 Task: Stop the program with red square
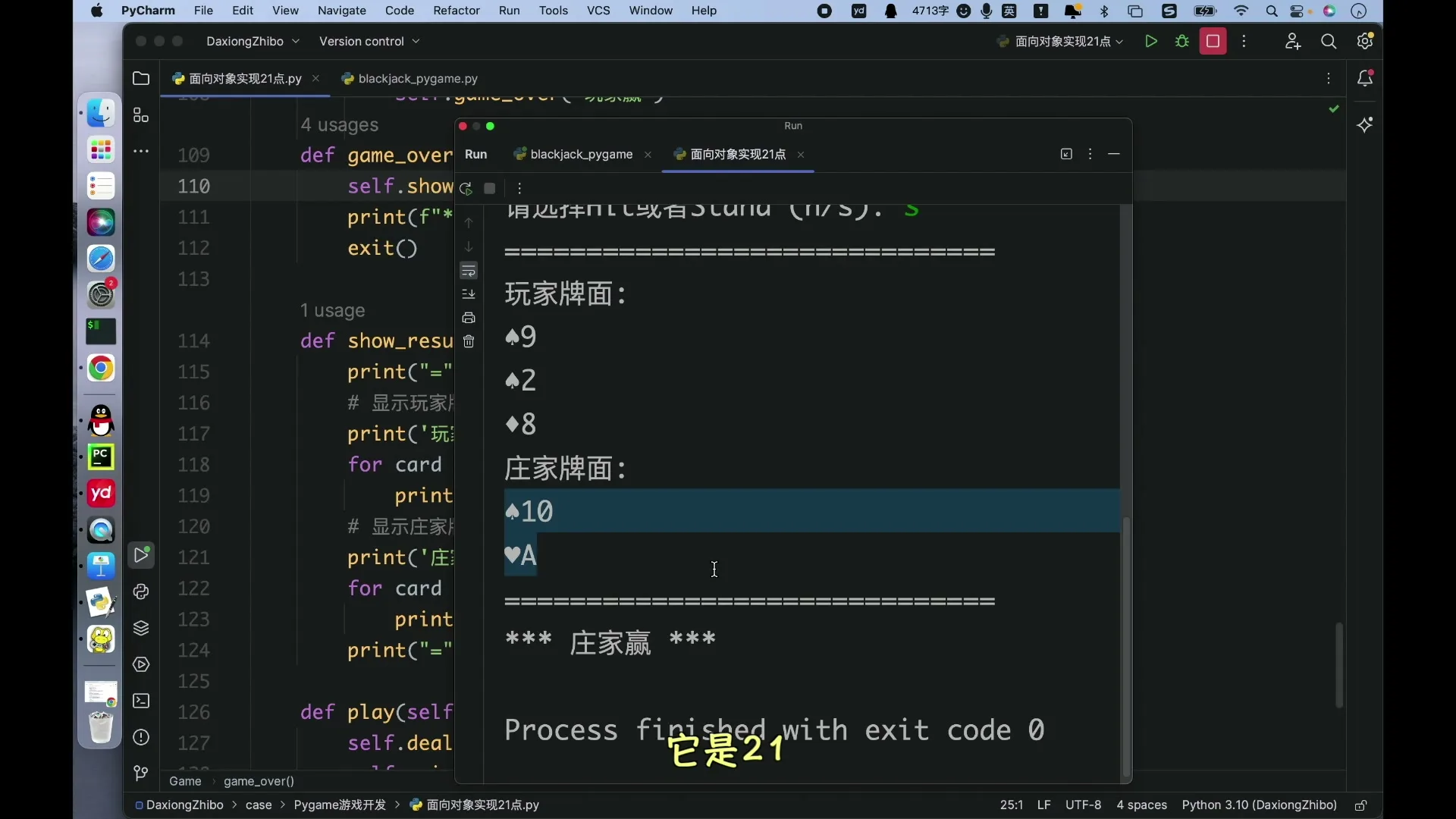pyautogui.click(x=1213, y=42)
